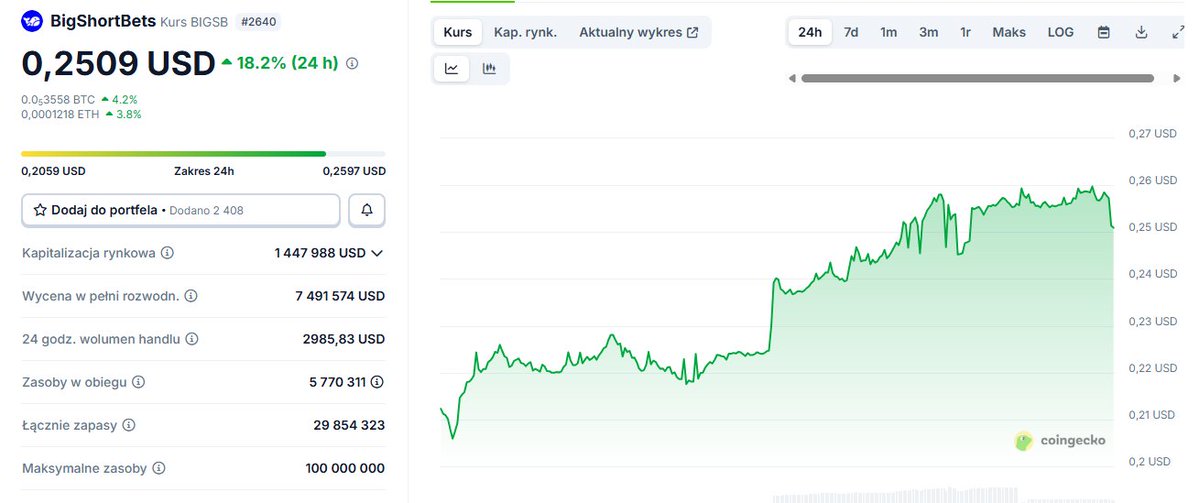Toggle LOG scale on chart
This screenshot has width=1199, height=503.
tap(1061, 32)
